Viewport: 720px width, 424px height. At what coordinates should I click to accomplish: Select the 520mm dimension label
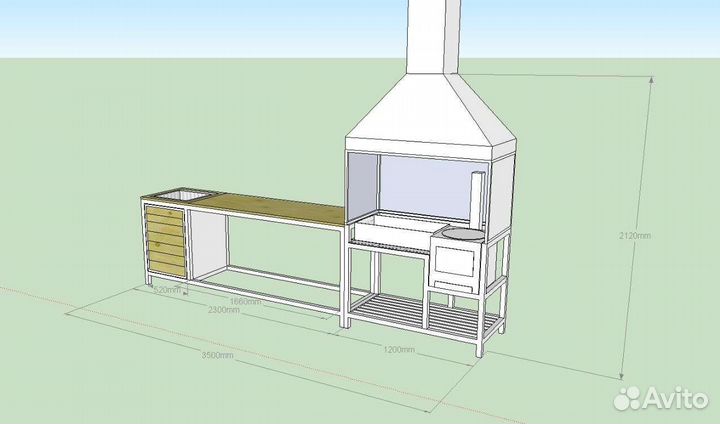click(x=168, y=290)
